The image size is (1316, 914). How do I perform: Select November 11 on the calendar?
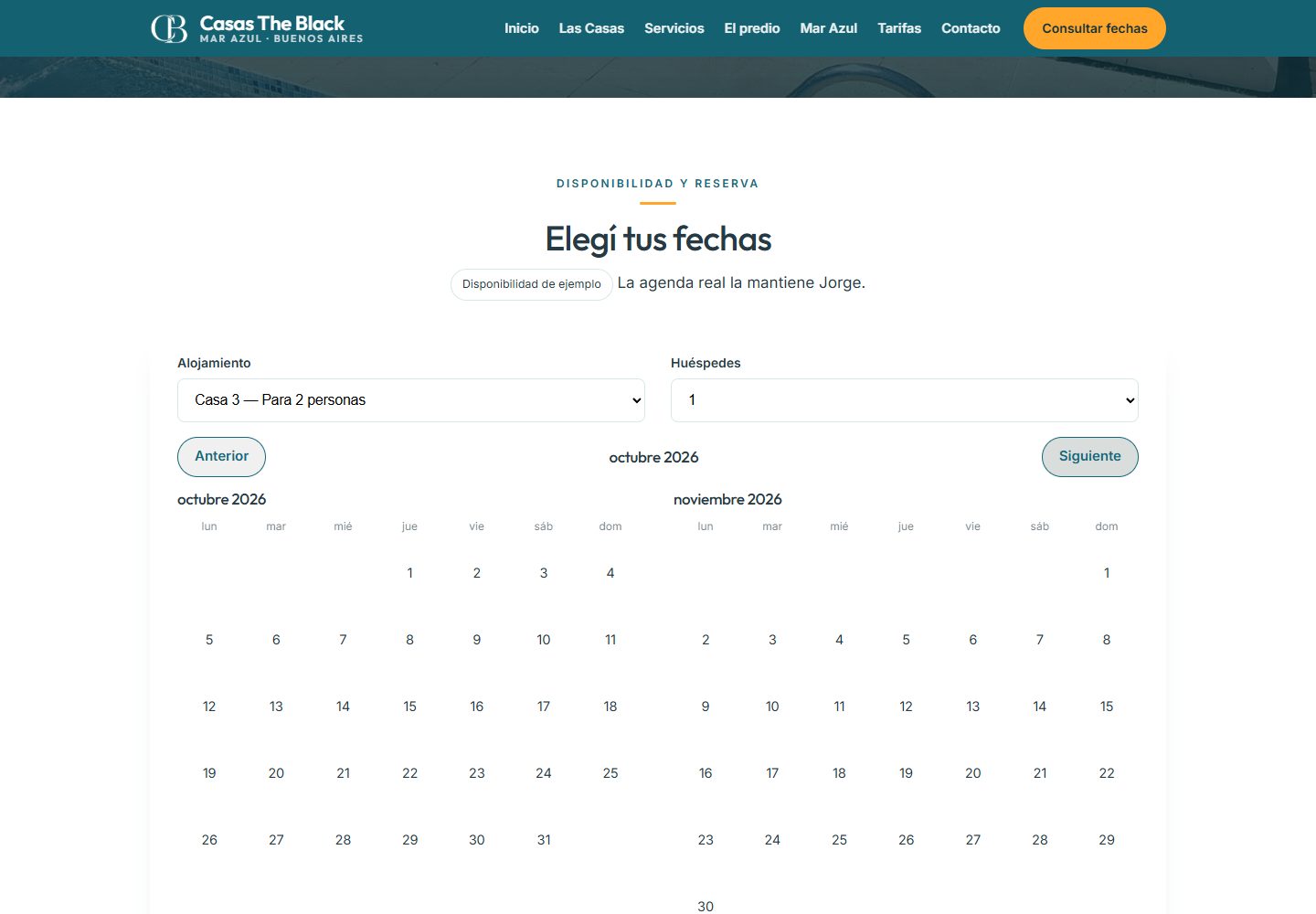839,707
